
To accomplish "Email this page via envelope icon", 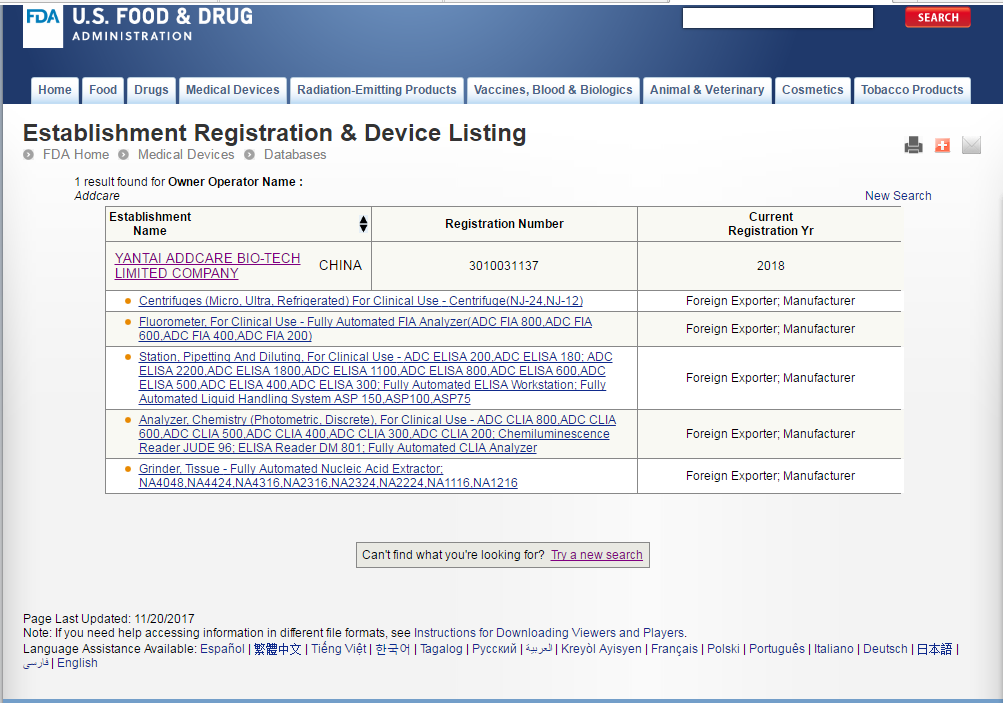I will [971, 145].
